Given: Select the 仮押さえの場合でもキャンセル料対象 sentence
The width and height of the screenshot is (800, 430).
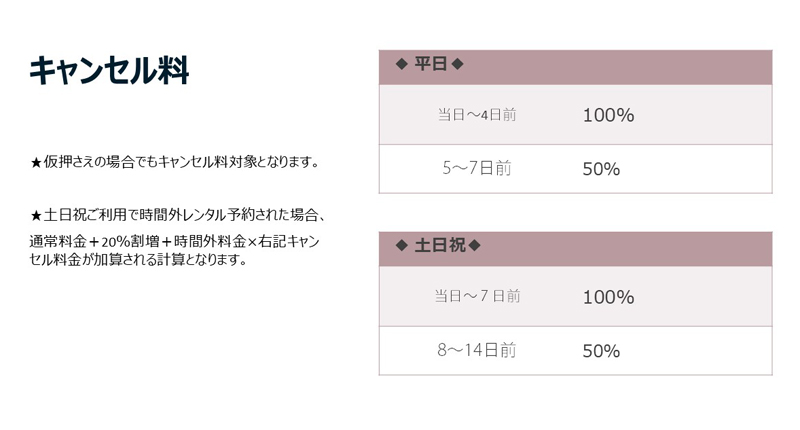Looking at the screenshot, I should (181, 162).
